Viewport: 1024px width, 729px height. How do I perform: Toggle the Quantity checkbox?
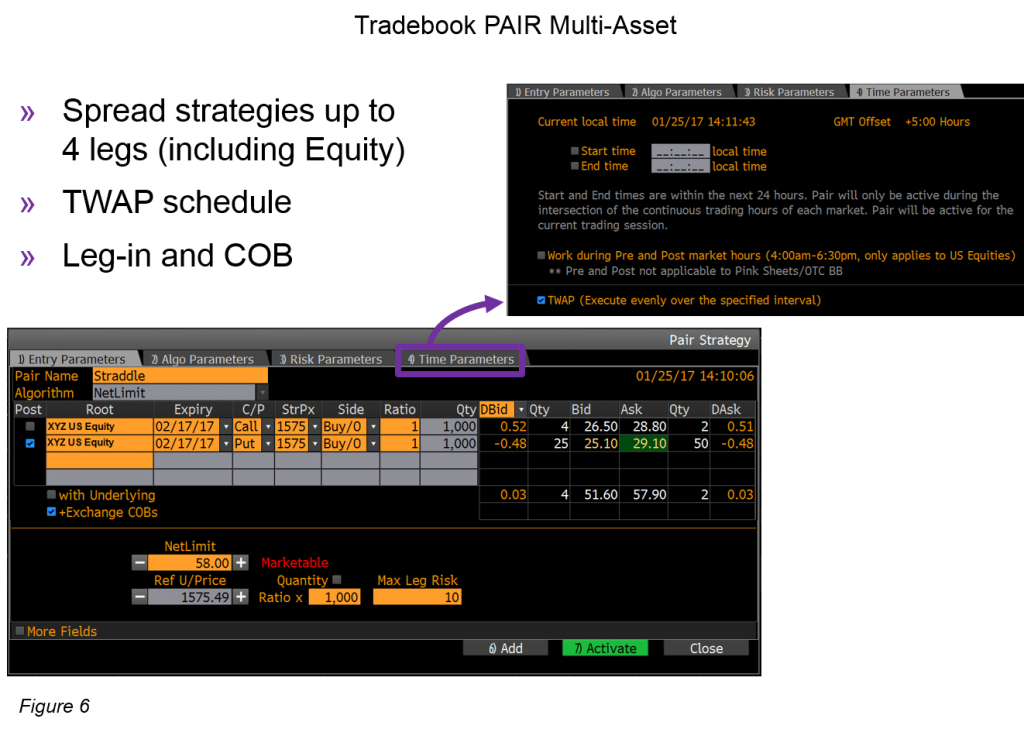pos(337,579)
